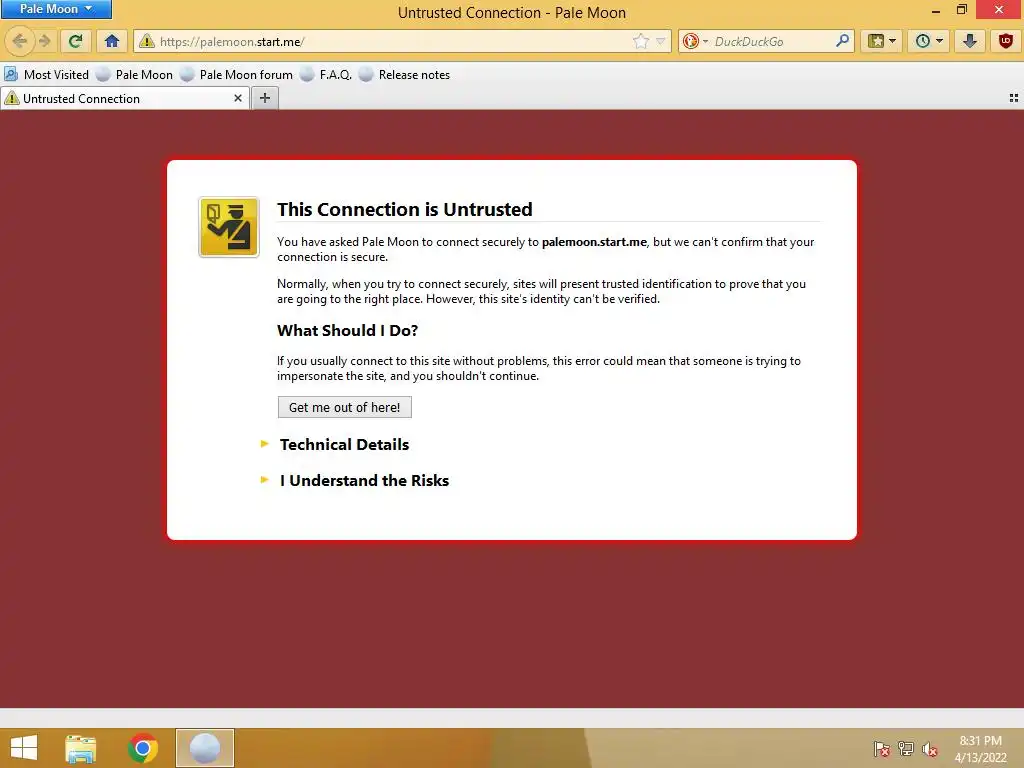Open the Pale Moon application menu
The height and width of the screenshot is (768, 1024).
click(56, 9)
